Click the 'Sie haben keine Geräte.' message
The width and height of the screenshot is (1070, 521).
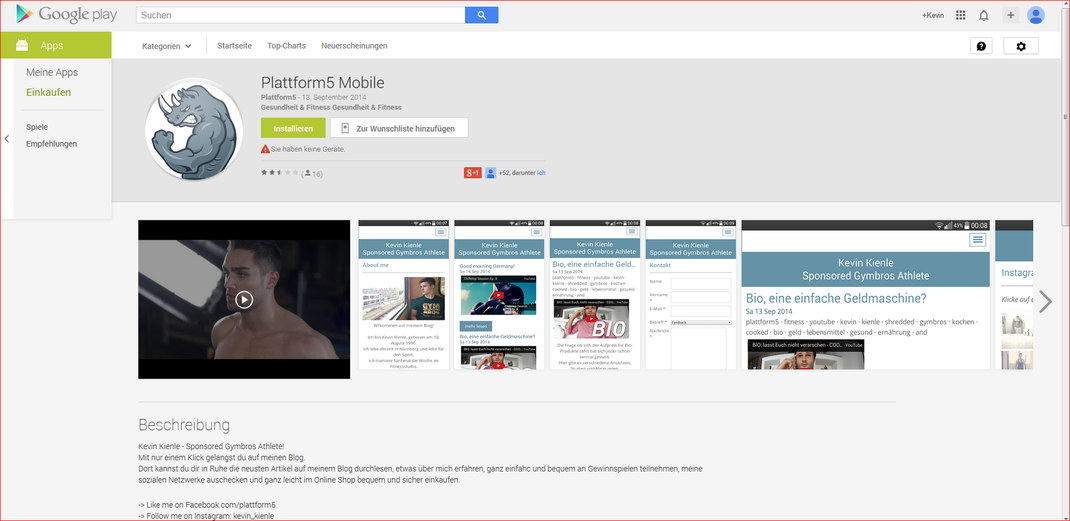pyautogui.click(x=308, y=149)
